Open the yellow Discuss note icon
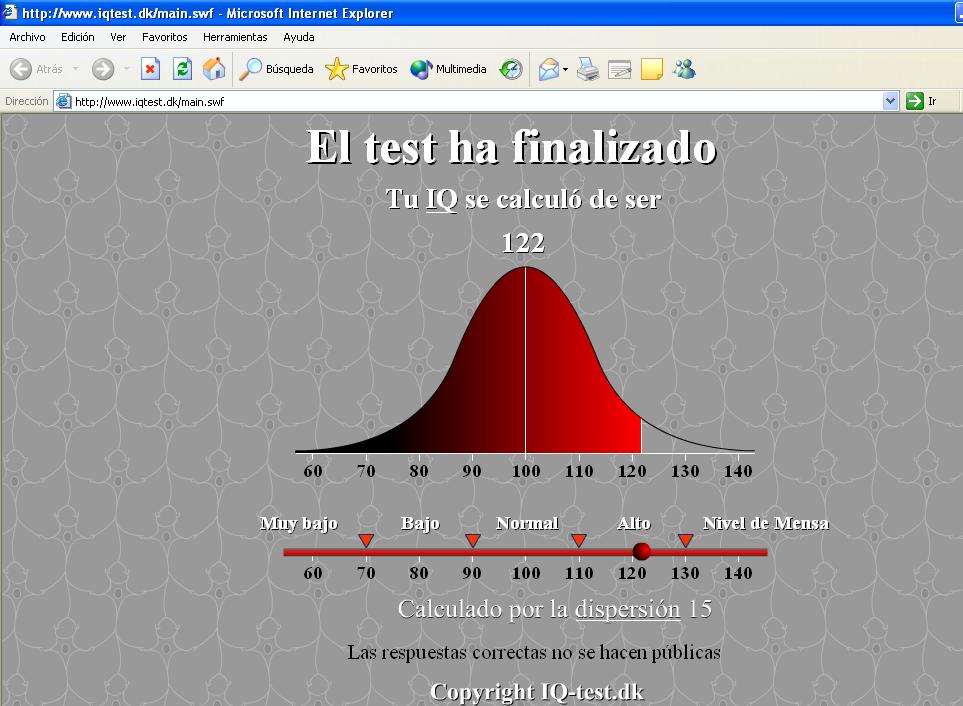963x706 pixels. (652, 69)
